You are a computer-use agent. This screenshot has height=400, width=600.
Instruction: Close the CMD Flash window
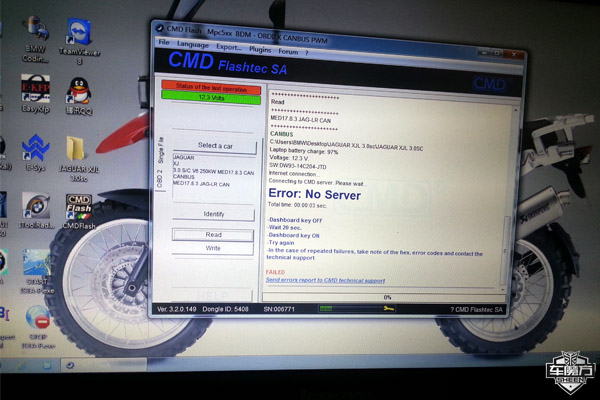[x=514, y=55]
